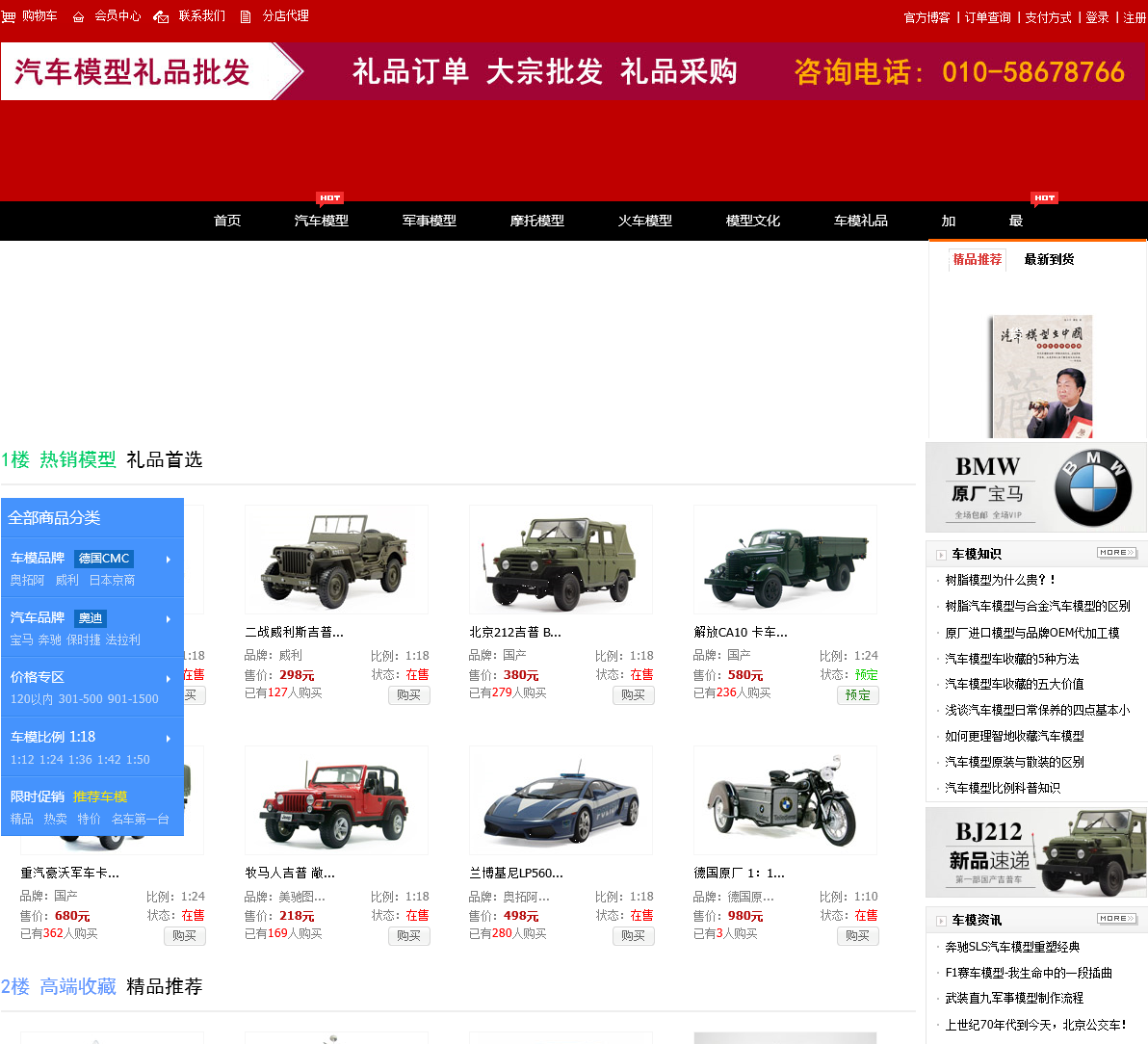Image resolution: width=1148 pixels, height=1044 pixels.
Task: Open article 武装直九军事模型制作流程
Action: click(x=1015, y=999)
